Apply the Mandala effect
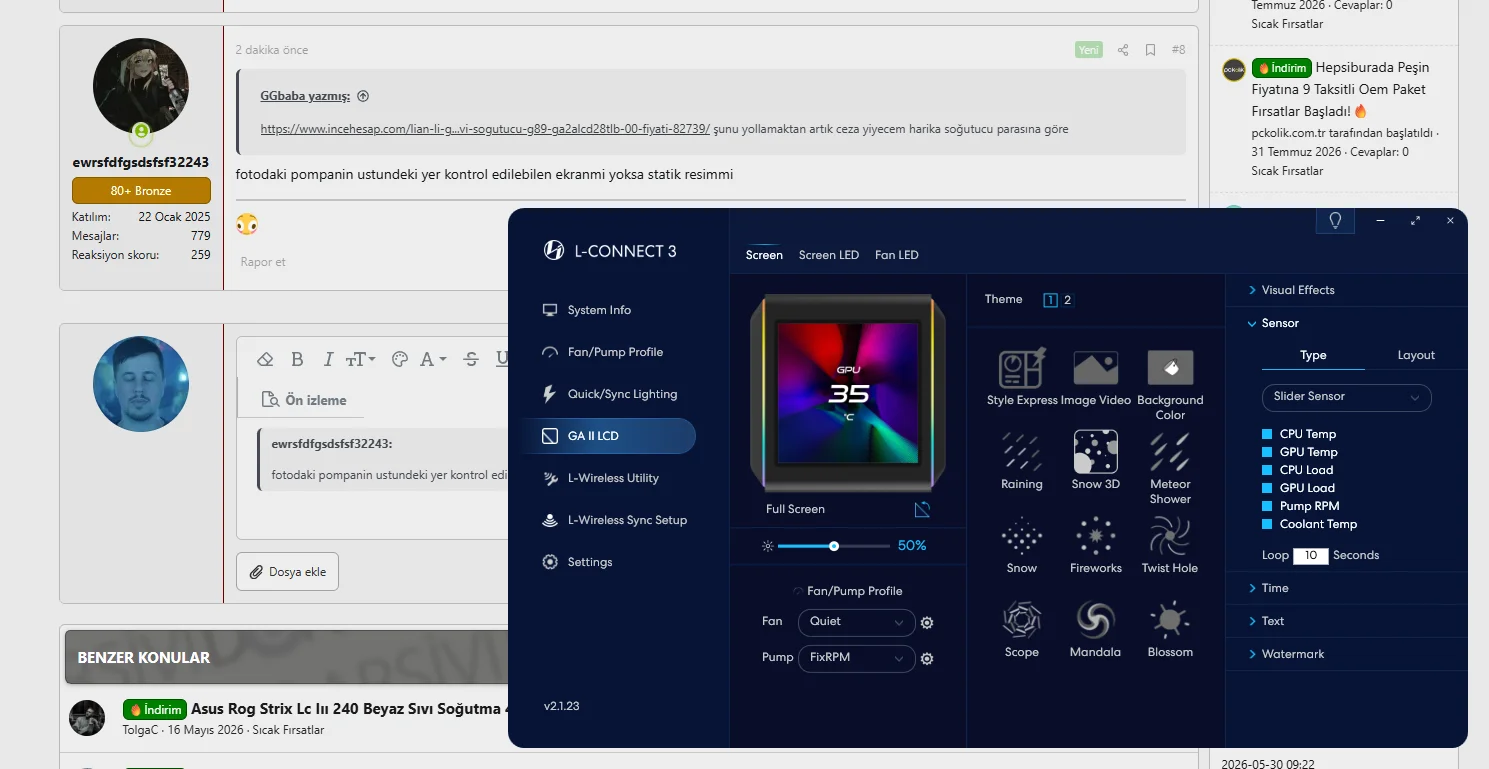The height and width of the screenshot is (769, 1489). coord(1095,620)
